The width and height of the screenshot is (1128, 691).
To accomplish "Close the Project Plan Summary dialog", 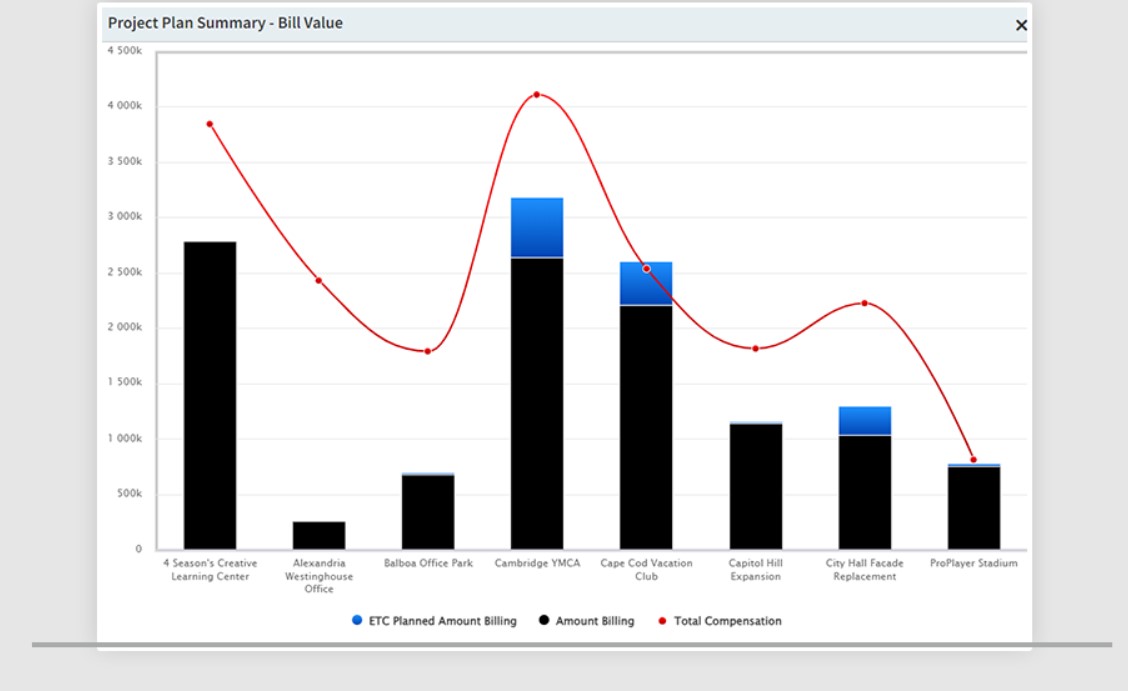I will [1021, 25].
